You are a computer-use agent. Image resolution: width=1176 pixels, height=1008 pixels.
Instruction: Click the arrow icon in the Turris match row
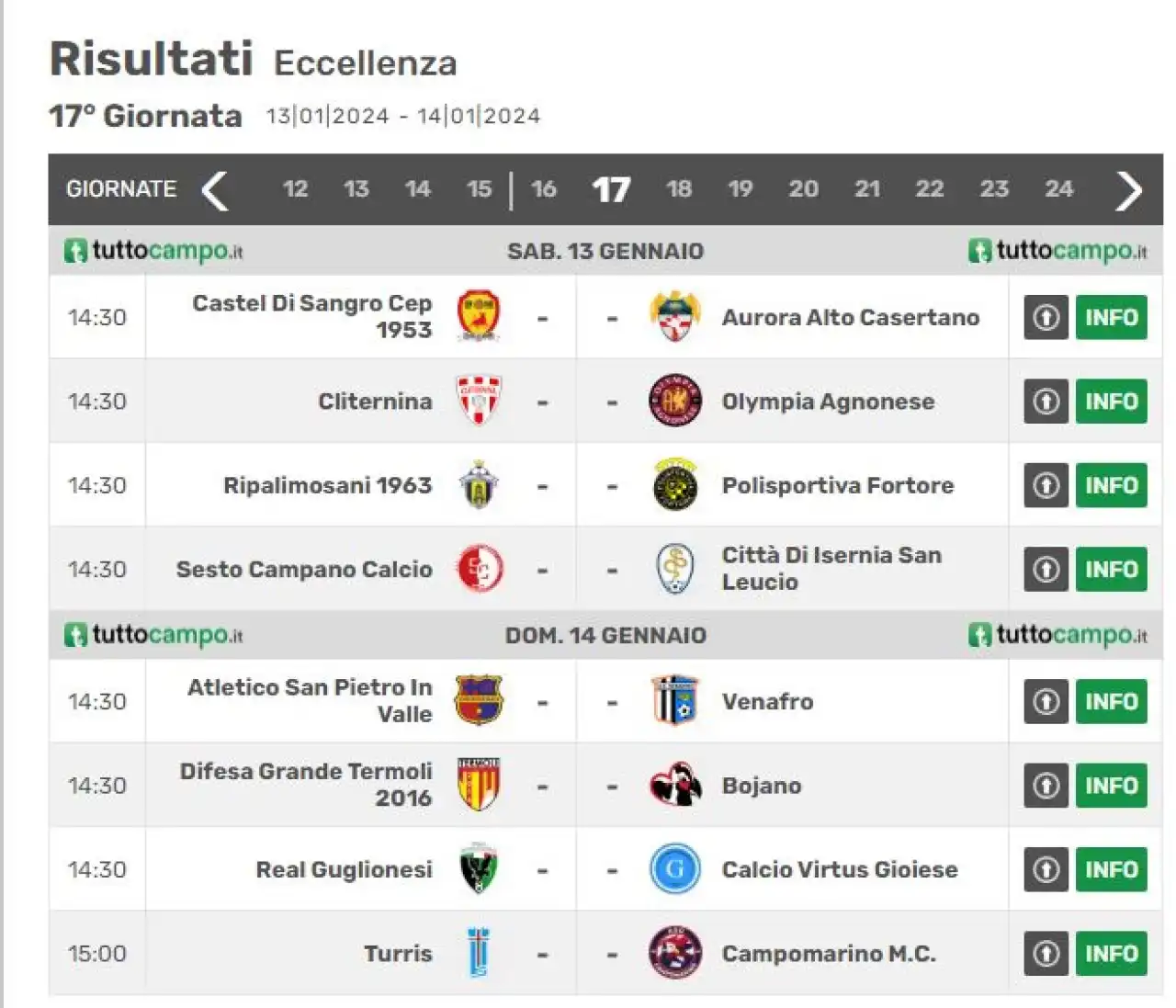[1046, 954]
